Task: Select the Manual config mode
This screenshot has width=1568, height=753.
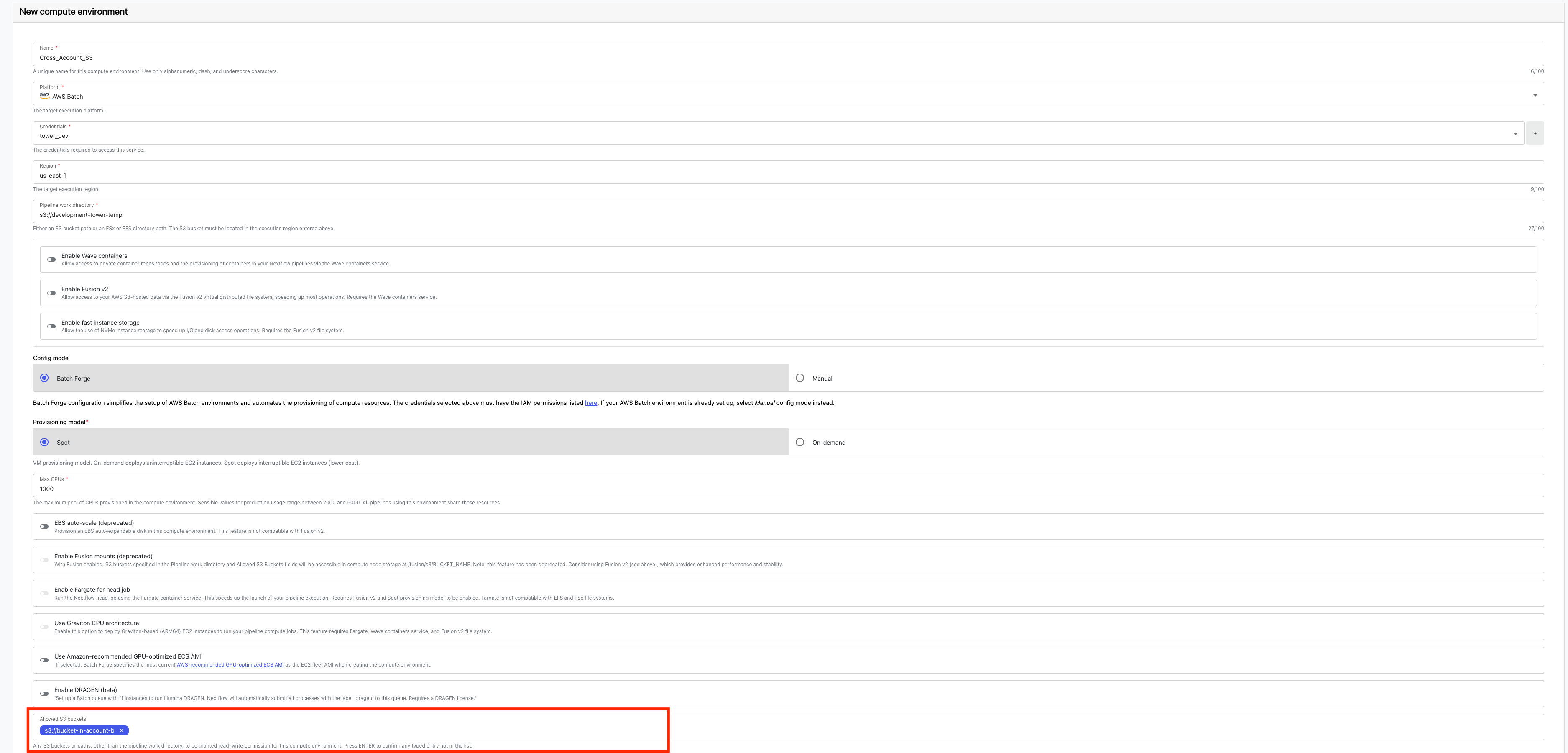Action: pyautogui.click(x=800, y=378)
